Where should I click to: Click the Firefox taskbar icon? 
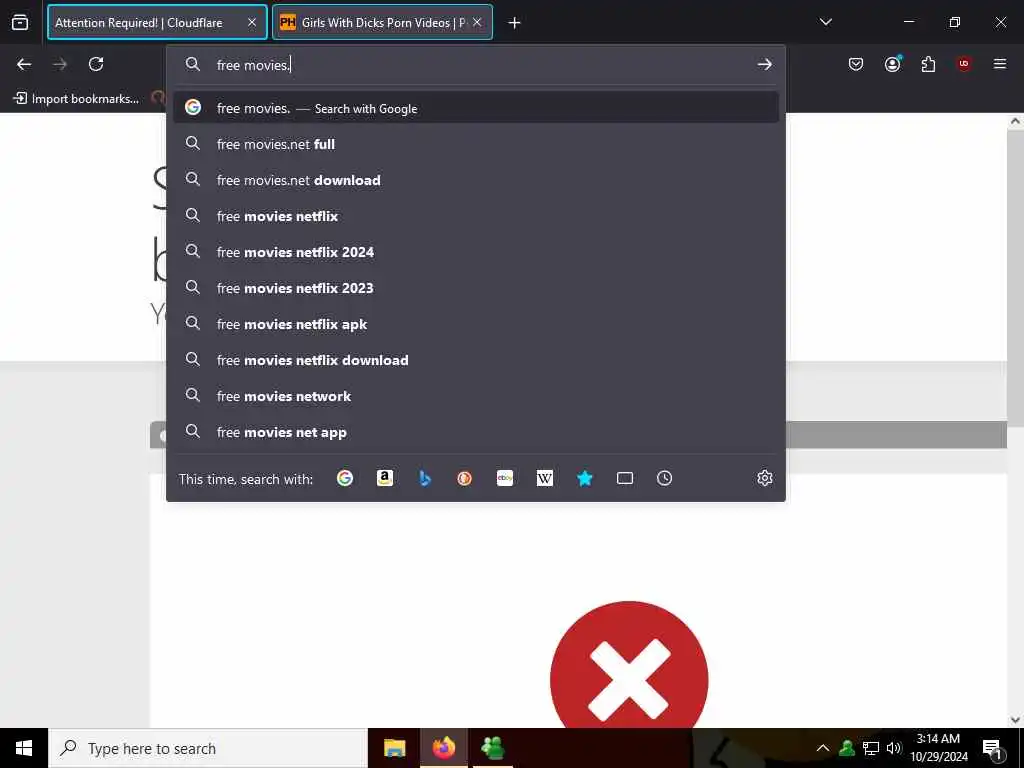pos(443,748)
